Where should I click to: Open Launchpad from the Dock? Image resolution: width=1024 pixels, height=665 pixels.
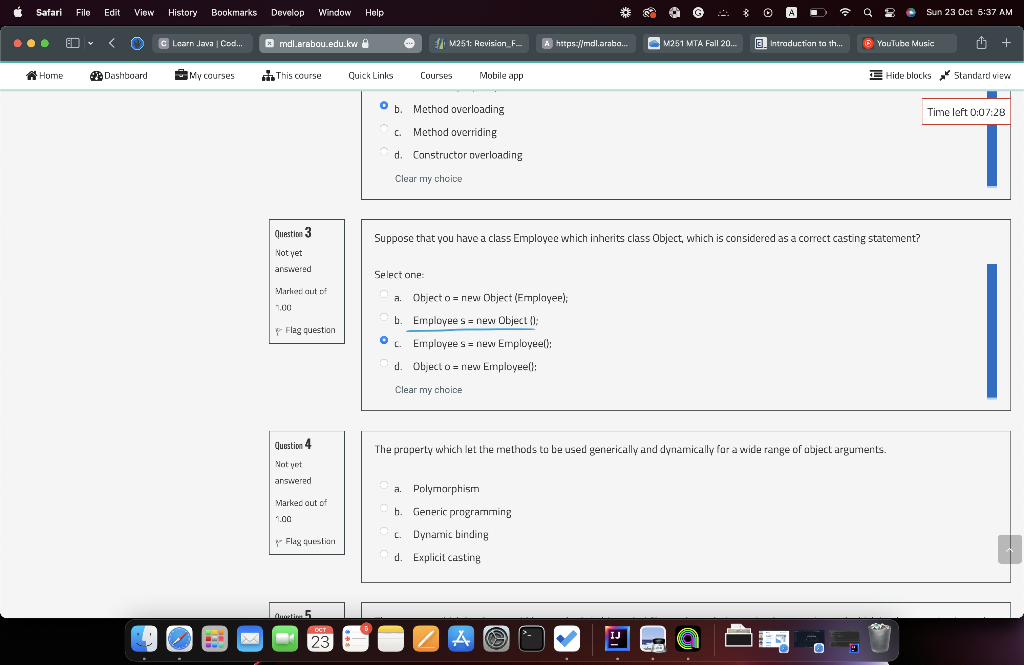214,639
